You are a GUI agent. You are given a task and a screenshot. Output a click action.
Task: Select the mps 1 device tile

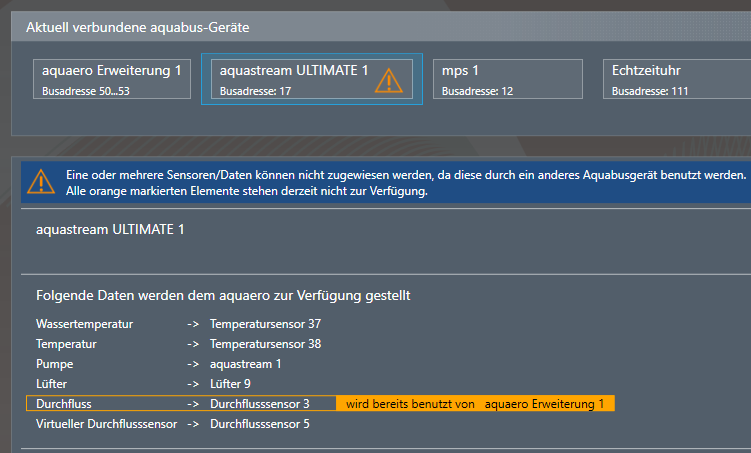click(x=507, y=79)
